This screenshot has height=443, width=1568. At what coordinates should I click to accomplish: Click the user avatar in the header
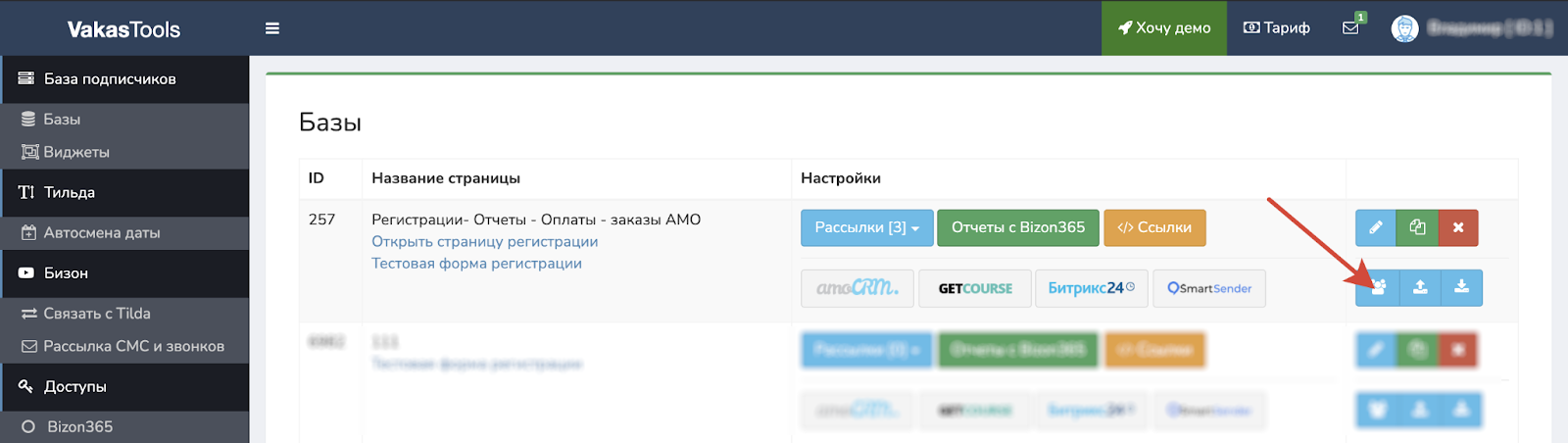point(1404,28)
